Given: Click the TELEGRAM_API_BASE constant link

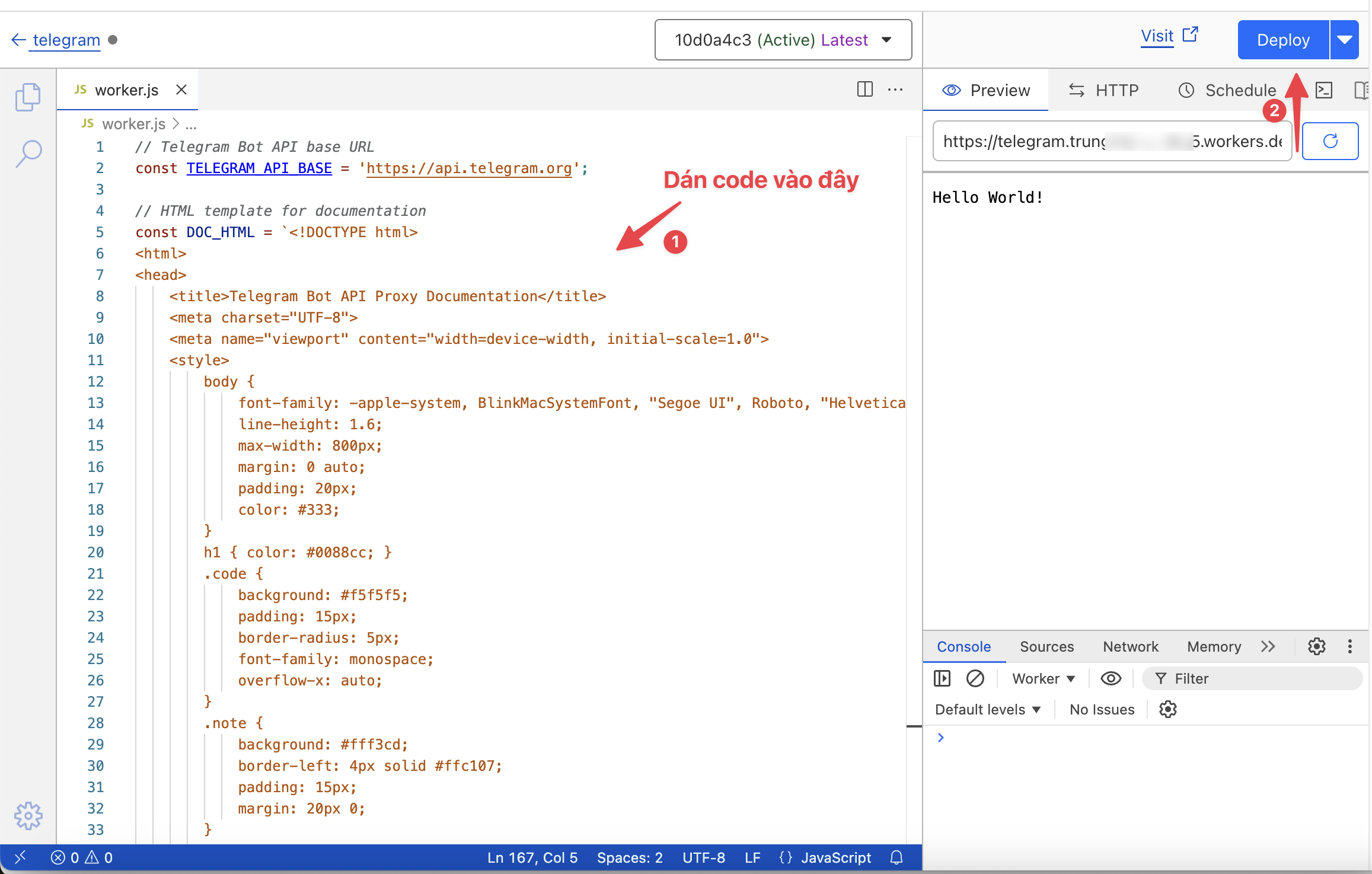Looking at the screenshot, I should tap(259, 168).
